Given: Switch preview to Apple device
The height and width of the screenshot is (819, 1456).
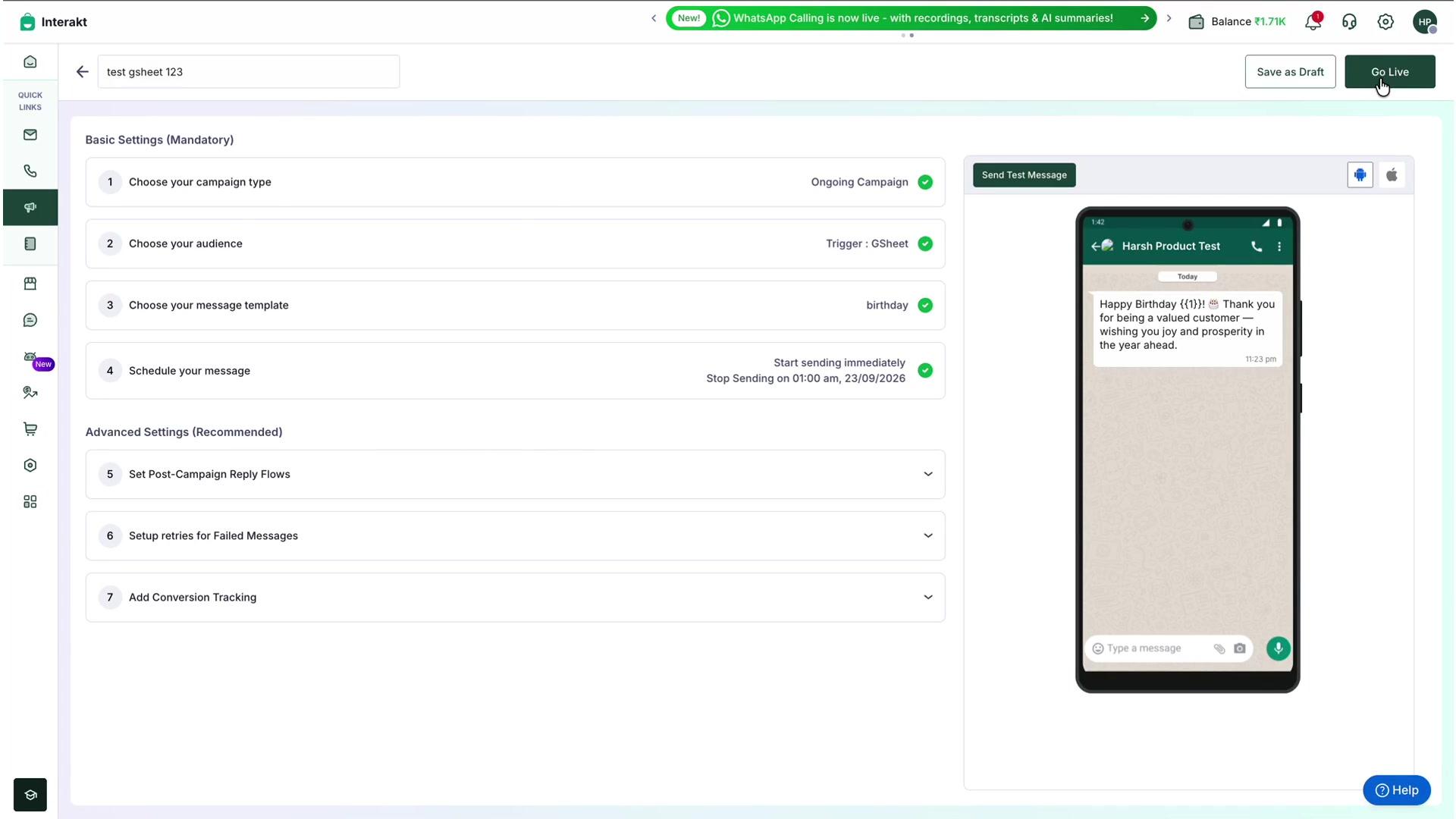Looking at the screenshot, I should (x=1392, y=175).
